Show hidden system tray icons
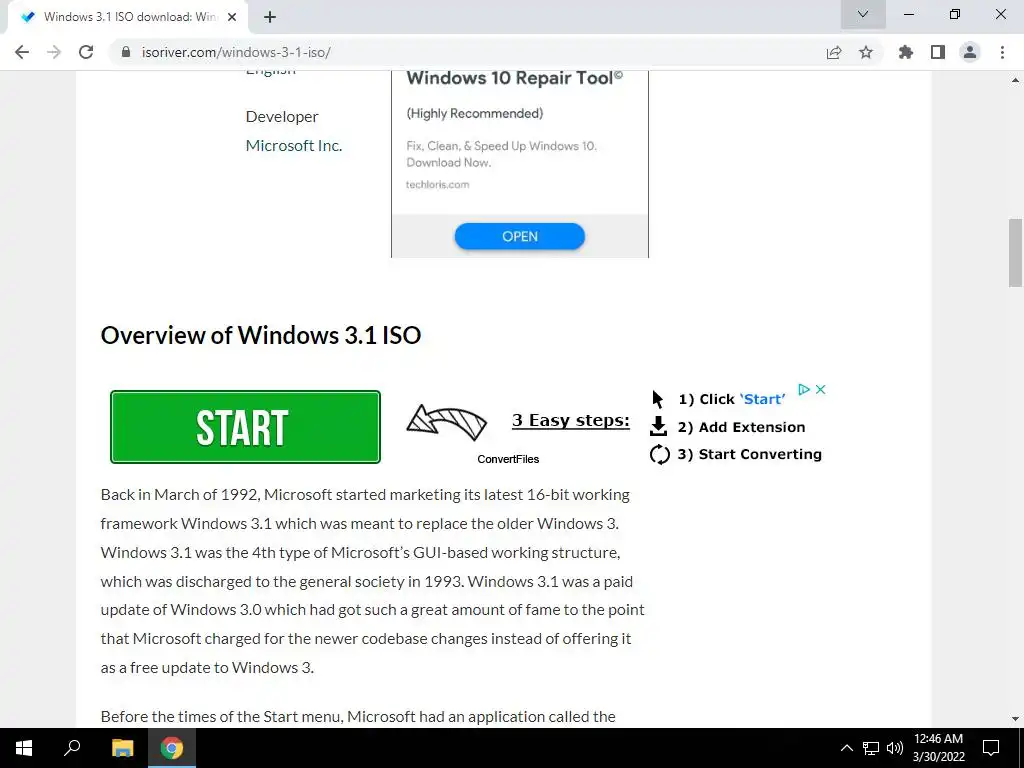 846,748
